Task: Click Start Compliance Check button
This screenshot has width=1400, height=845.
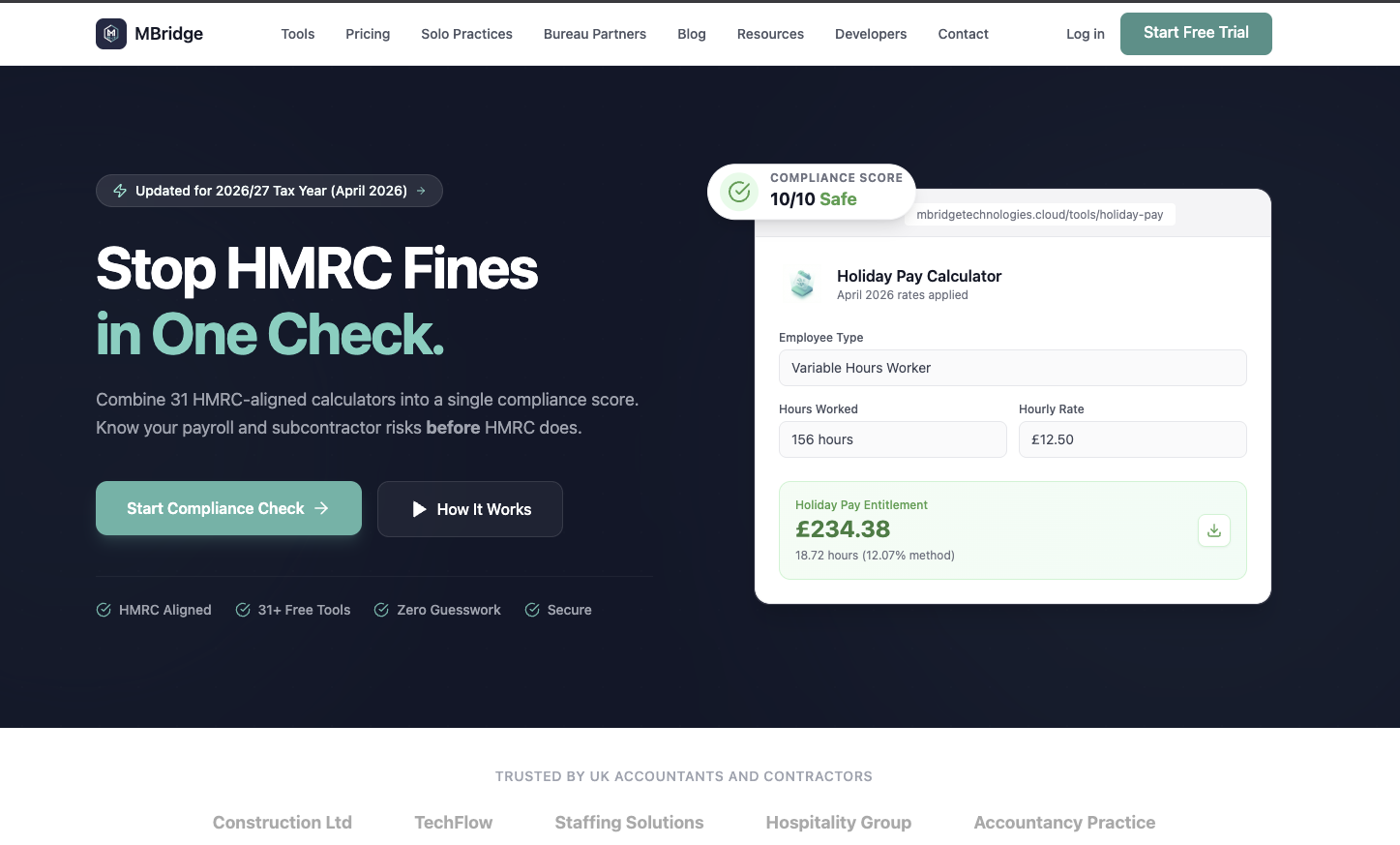Action: [228, 508]
